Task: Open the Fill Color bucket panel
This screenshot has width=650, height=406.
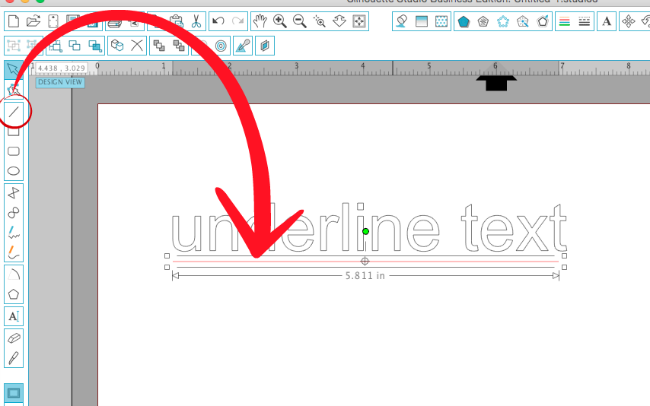Action: (401, 21)
